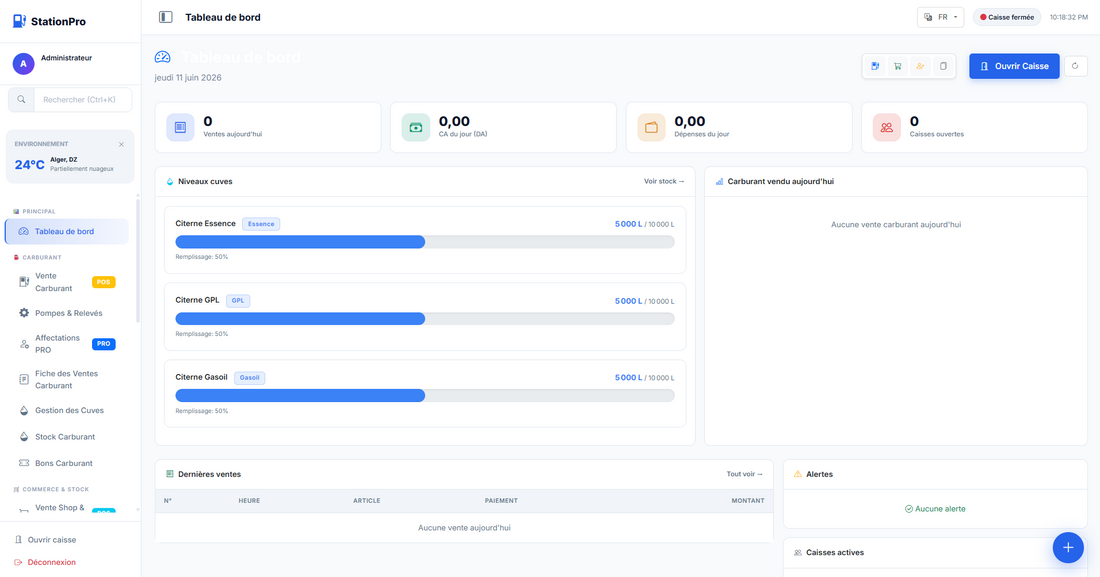The image size is (1100, 577).
Task: Click the StationPro fuel pump logo
Action: tap(19, 21)
